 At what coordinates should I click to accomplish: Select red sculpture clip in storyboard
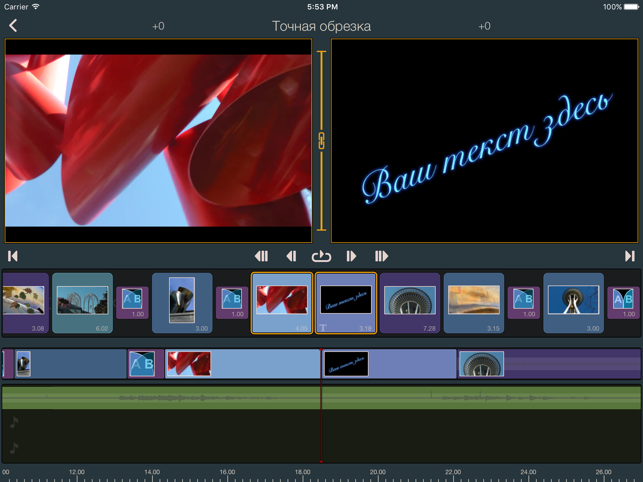pos(282,302)
